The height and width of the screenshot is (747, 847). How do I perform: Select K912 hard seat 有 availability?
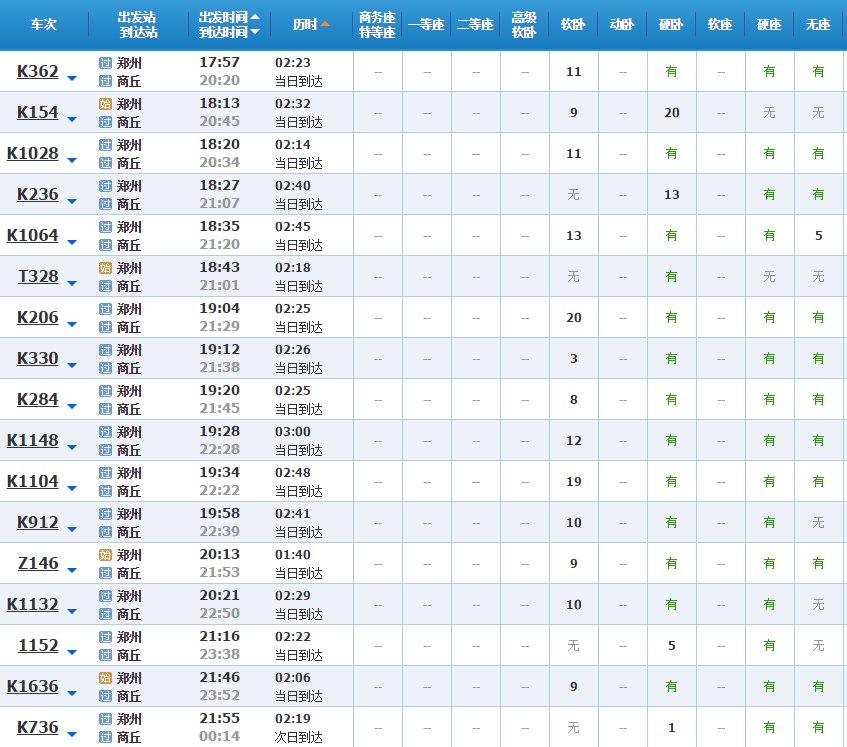[769, 523]
